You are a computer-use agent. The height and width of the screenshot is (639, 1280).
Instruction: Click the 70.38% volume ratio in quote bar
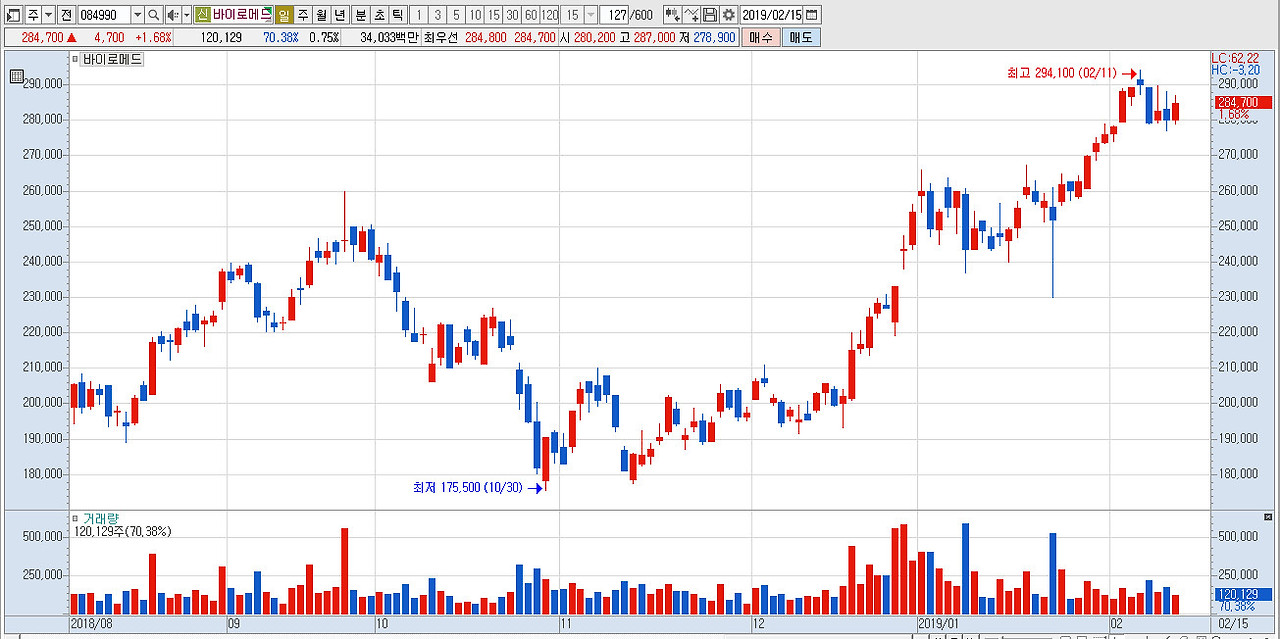pyautogui.click(x=281, y=37)
